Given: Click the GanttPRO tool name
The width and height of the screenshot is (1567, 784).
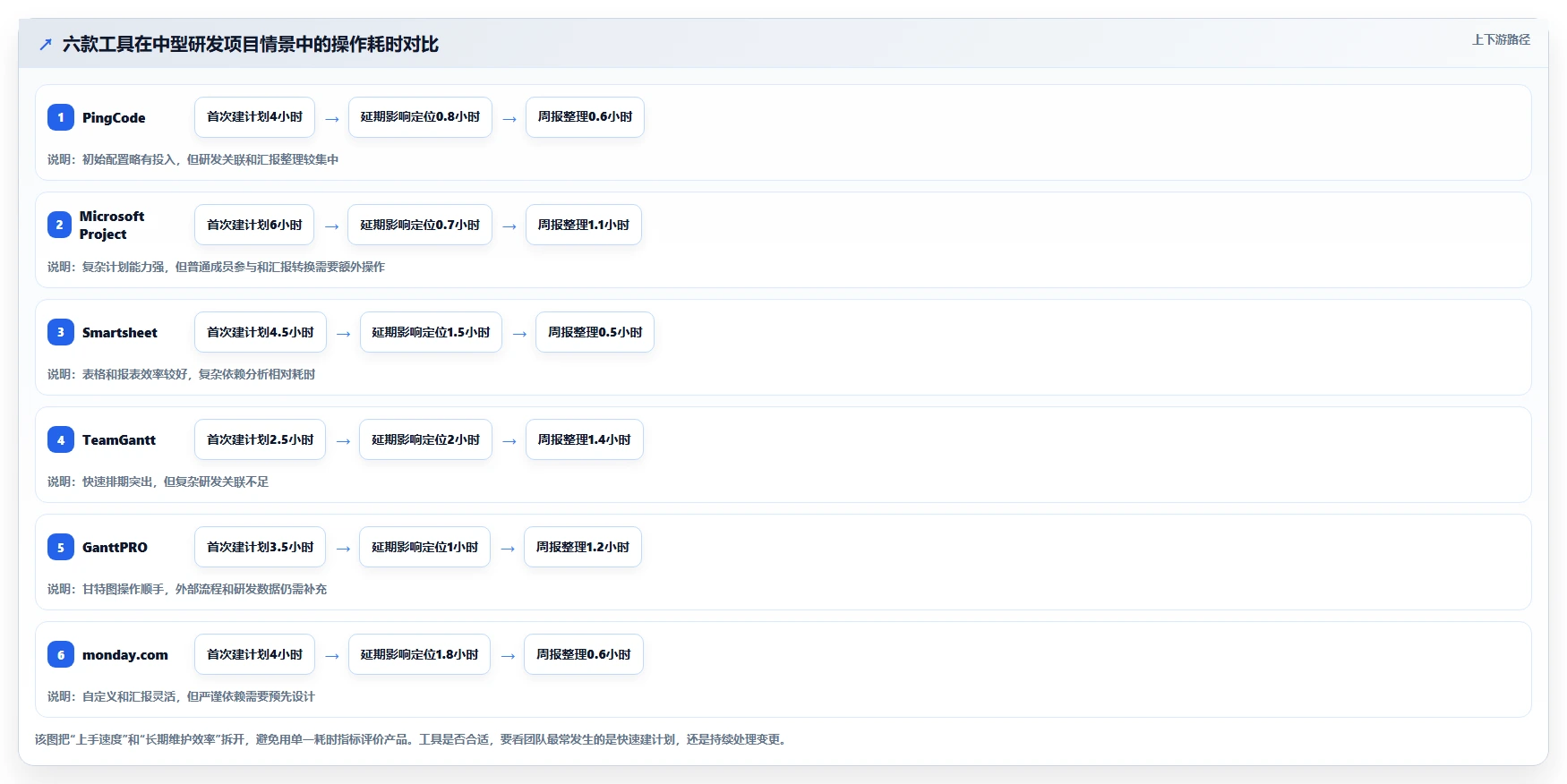Looking at the screenshot, I should tap(115, 547).
